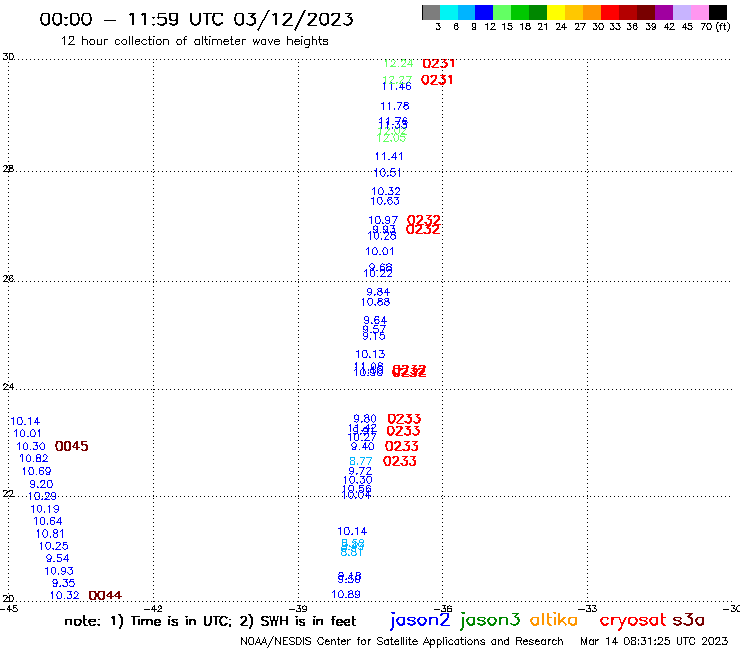Click the light green legend swatch
Viewport: 740px width, 650px height.
pyautogui.click(x=502, y=12)
